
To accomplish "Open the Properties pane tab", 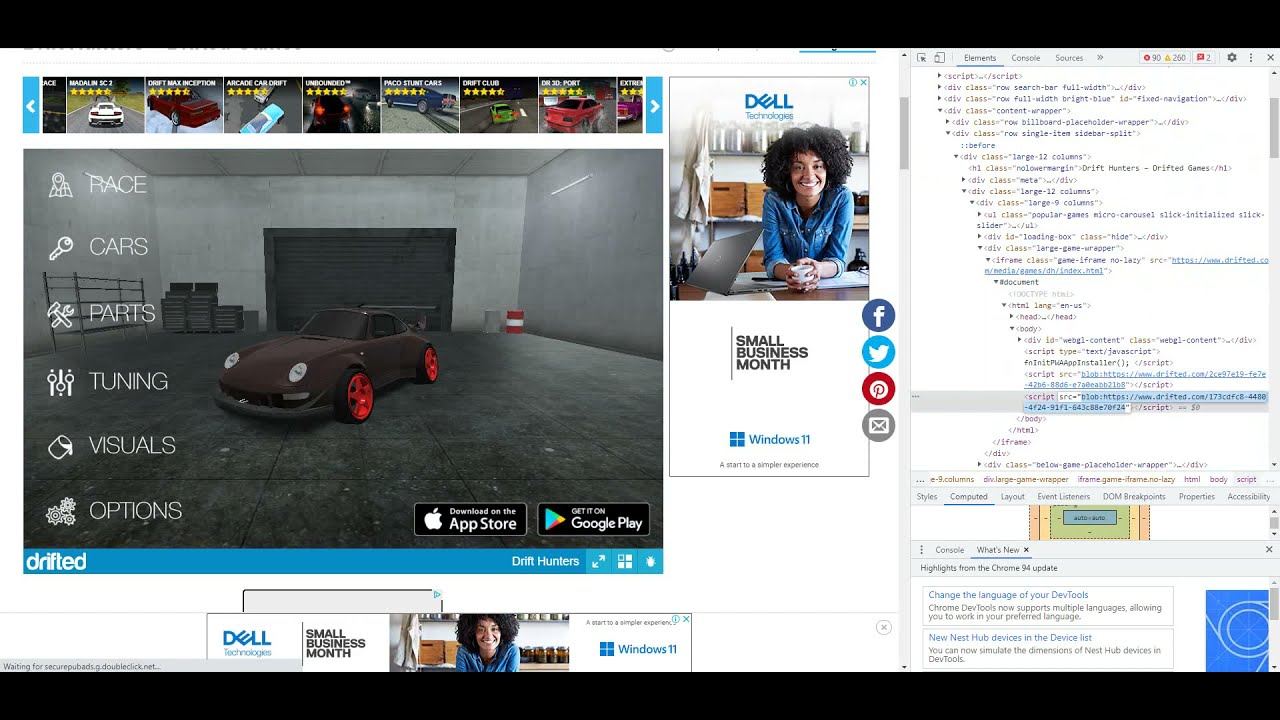I will point(1196,496).
